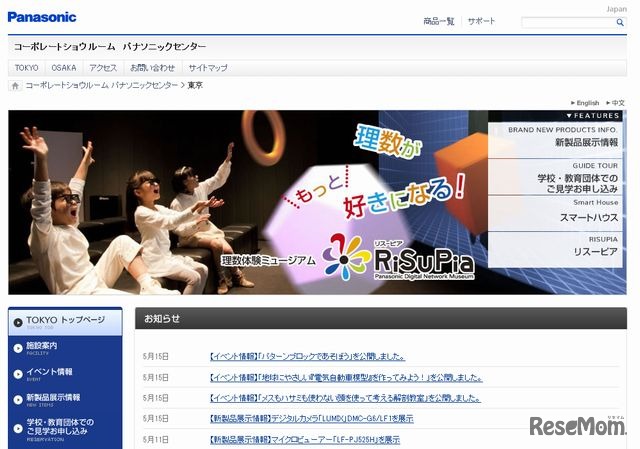Click the Japan region label
The height and width of the screenshot is (449, 640).
pos(616,9)
